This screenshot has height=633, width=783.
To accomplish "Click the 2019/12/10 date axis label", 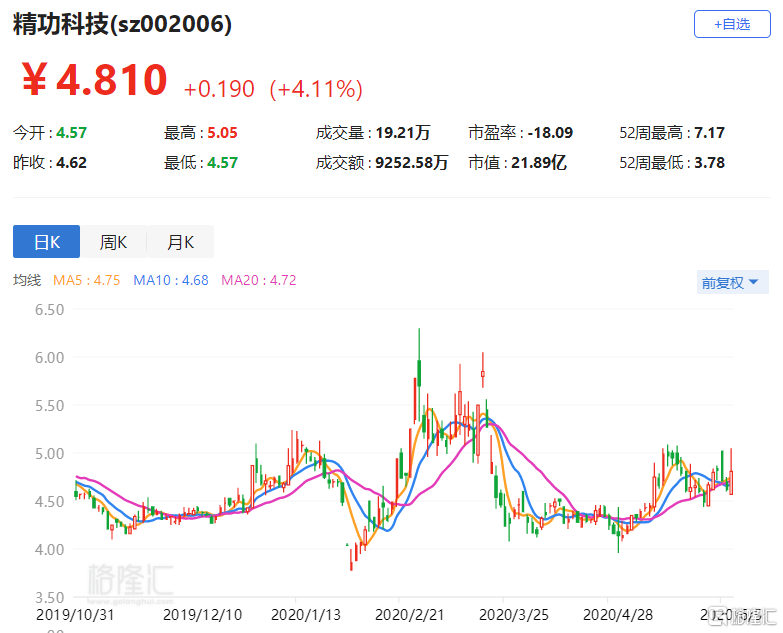I will pyautogui.click(x=202, y=615).
